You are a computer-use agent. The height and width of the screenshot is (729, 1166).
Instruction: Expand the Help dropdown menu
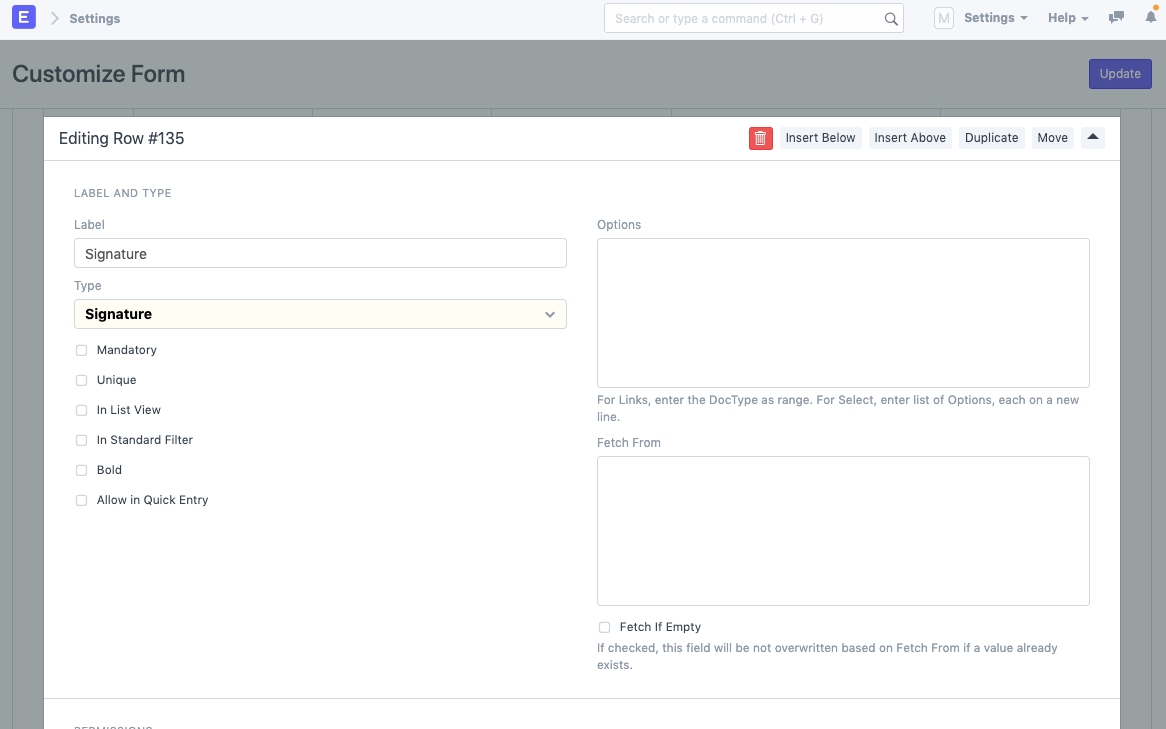pyautogui.click(x=1067, y=18)
